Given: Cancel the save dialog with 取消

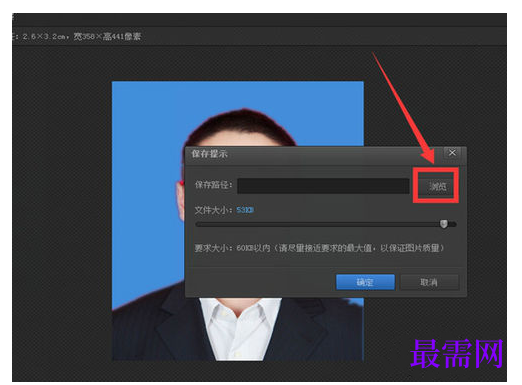Looking at the screenshot, I should pyautogui.click(x=429, y=282).
